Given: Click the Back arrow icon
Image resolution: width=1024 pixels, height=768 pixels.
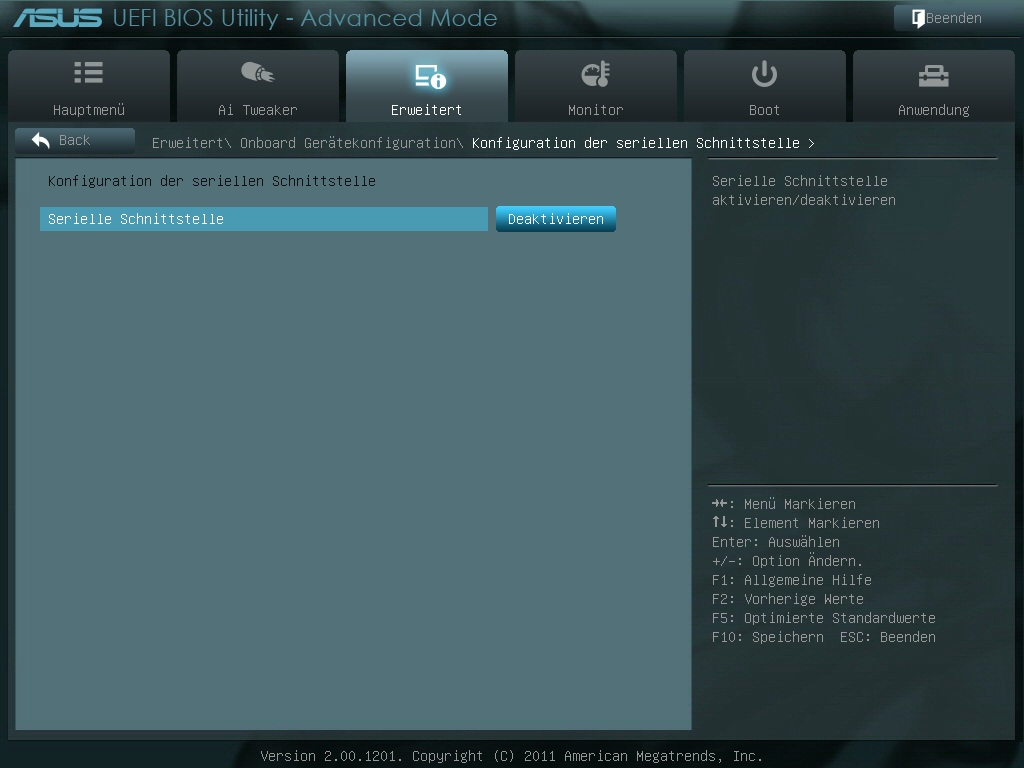Looking at the screenshot, I should click(x=40, y=140).
